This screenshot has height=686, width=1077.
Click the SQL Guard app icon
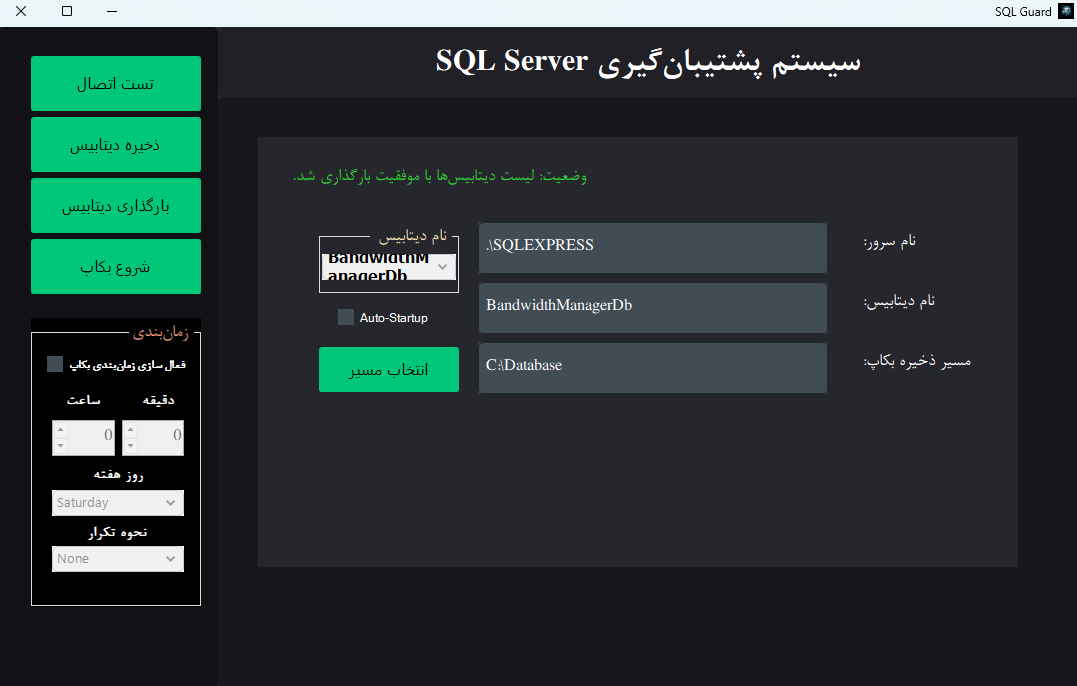pyautogui.click(x=1066, y=11)
